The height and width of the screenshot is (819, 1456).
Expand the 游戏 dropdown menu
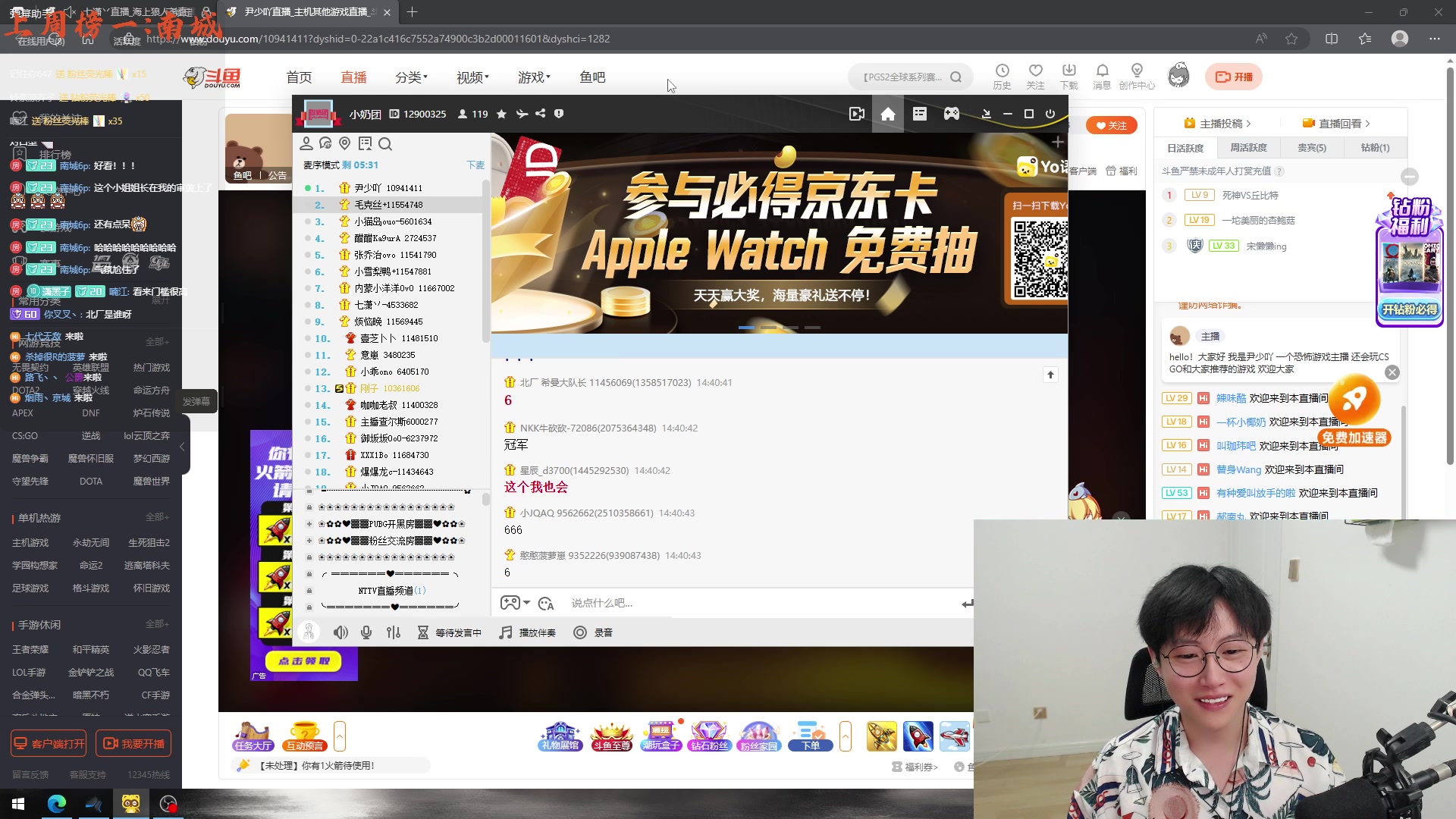click(x=534, y=77)
